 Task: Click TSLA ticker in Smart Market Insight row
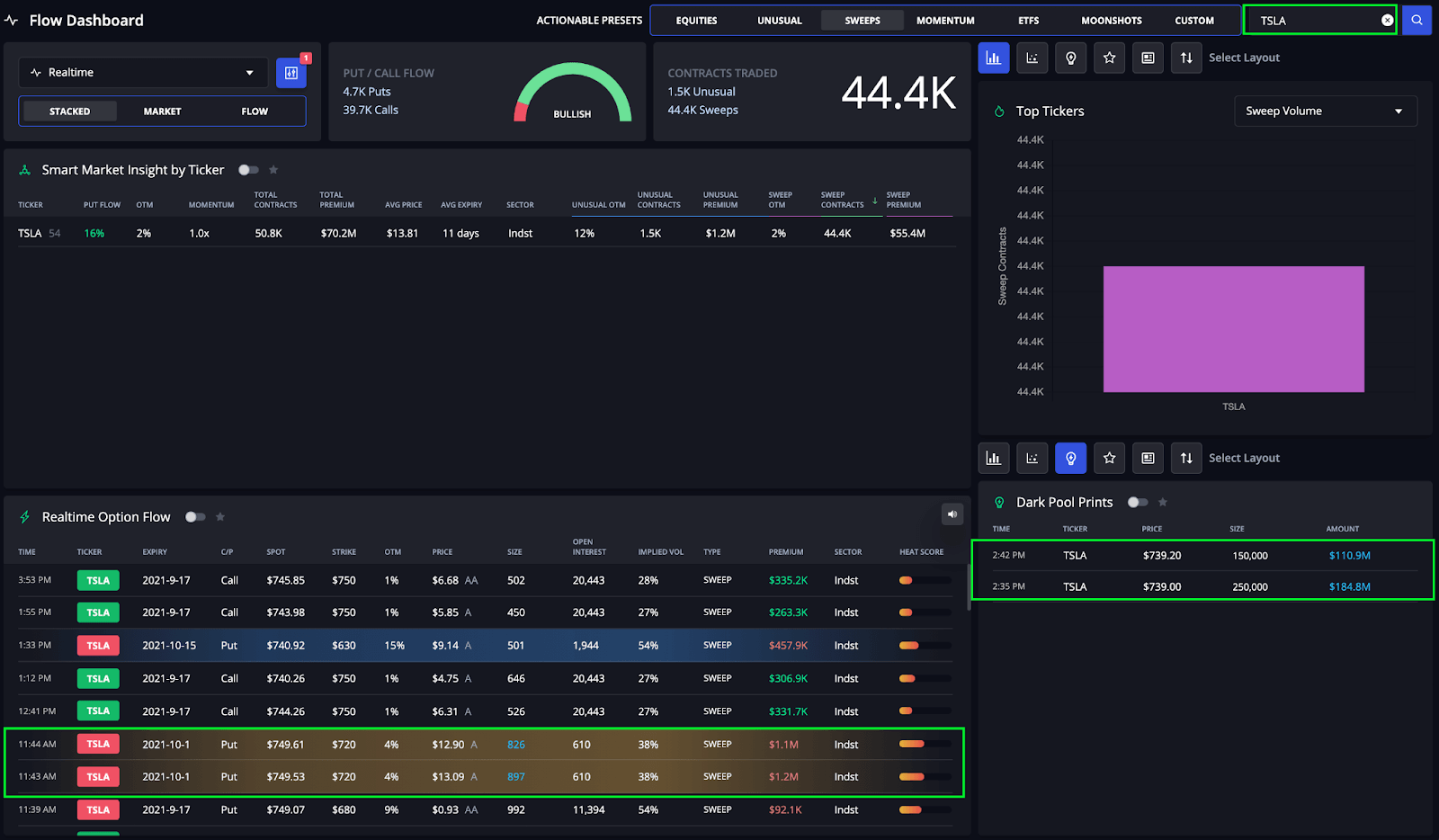coord(30,234)
